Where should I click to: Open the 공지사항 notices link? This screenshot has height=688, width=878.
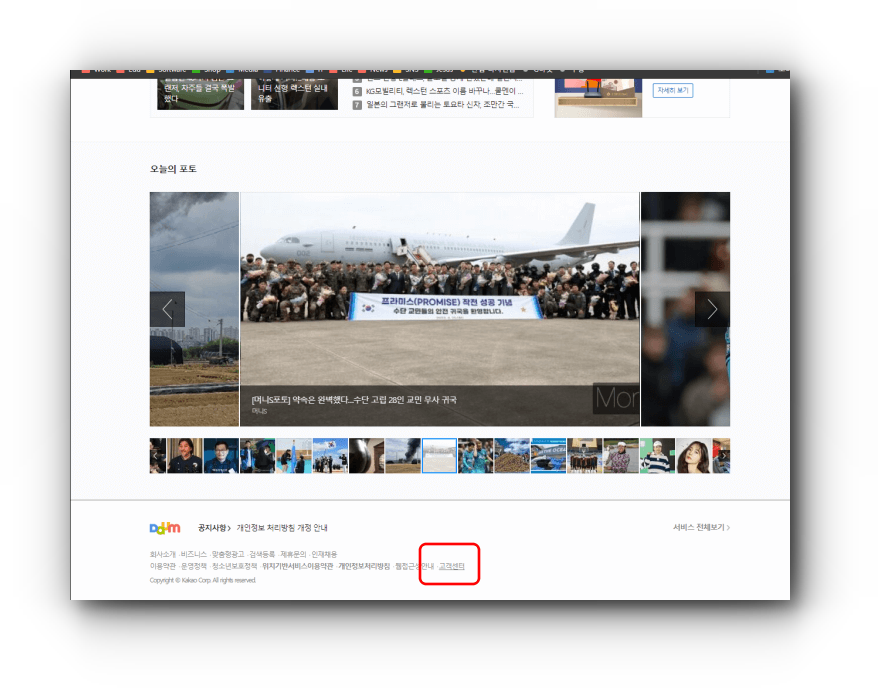pyautogui.click(x=214, y=528)
